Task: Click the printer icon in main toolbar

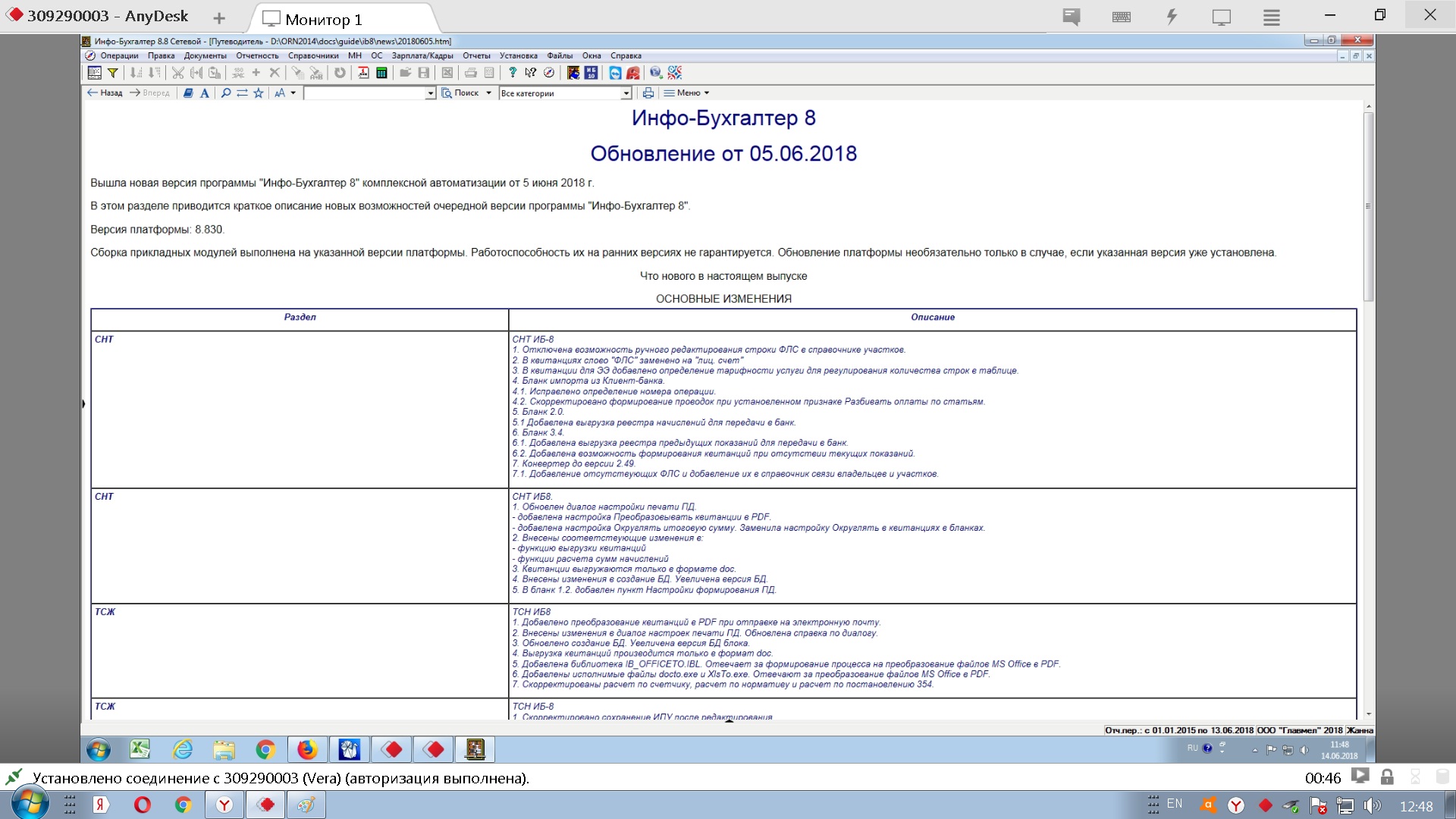Action: tap(471, 73)
